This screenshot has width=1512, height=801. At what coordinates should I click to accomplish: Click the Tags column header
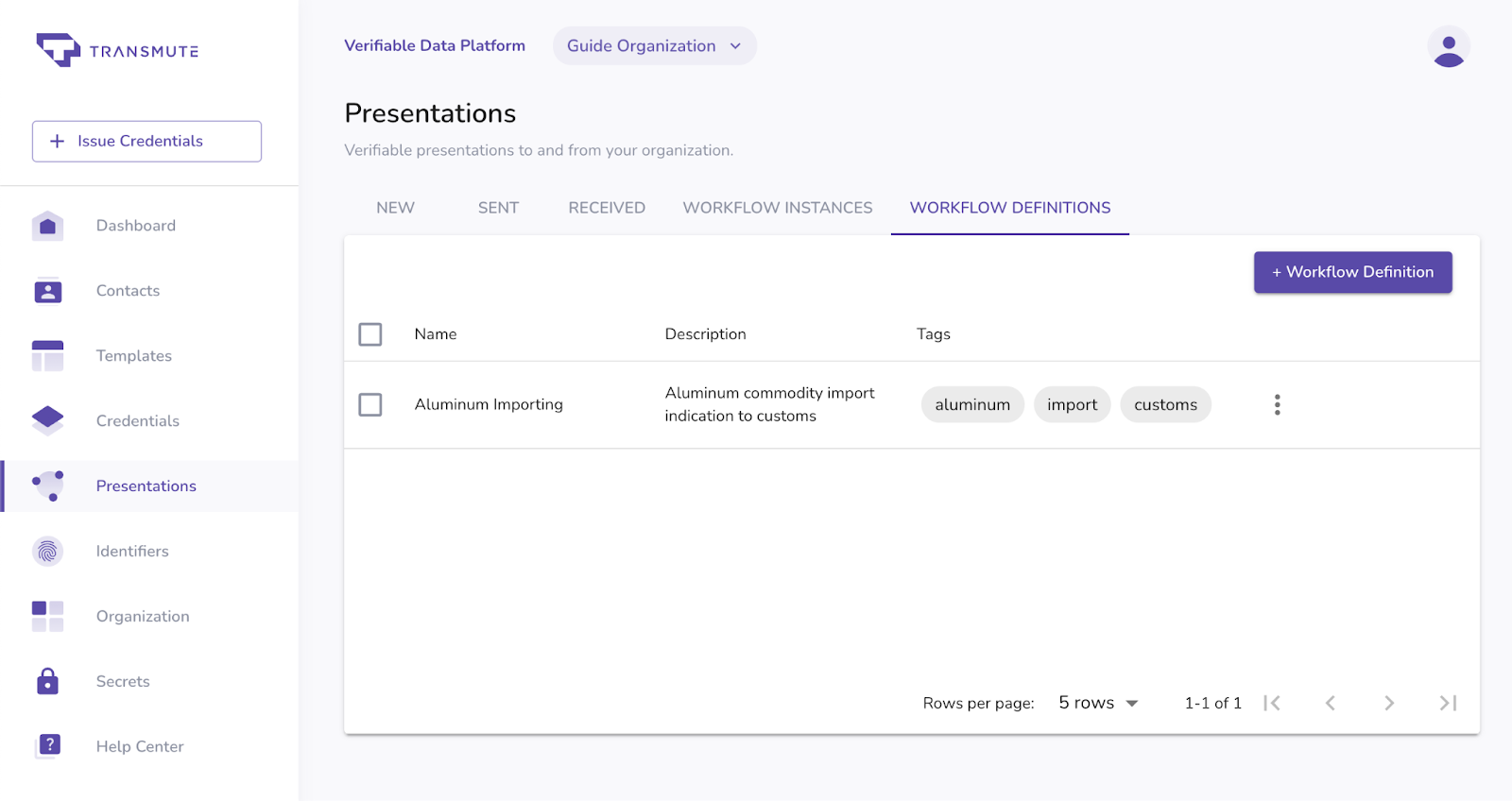point(934,334)
